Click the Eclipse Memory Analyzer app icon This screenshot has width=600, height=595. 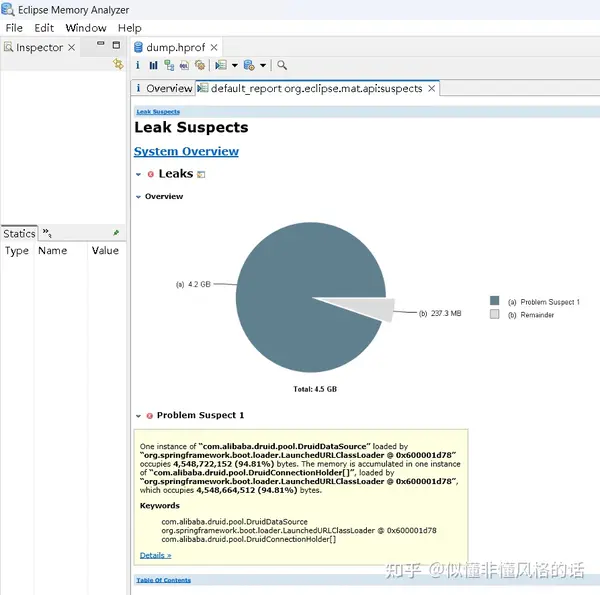[x=8, y=9]
